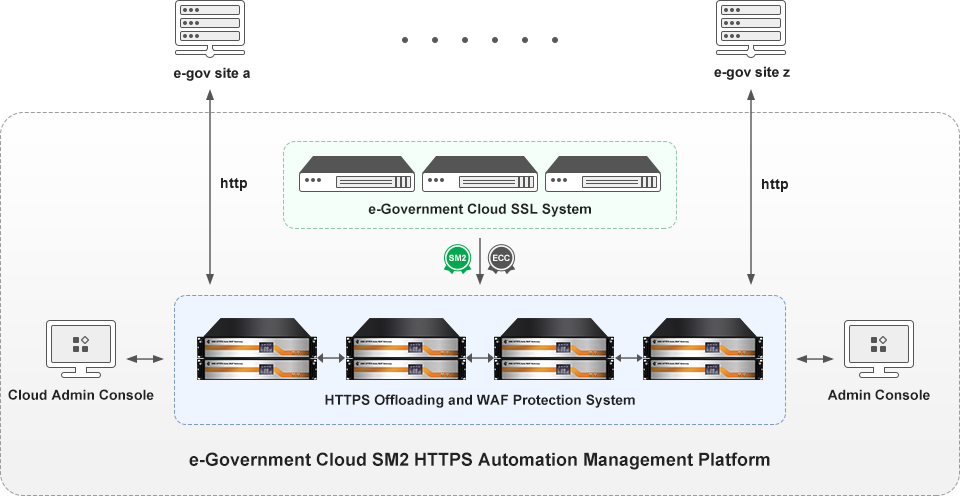Click the 'e-gov site z' label
The image size is (960, 496).
click(752, 73)
